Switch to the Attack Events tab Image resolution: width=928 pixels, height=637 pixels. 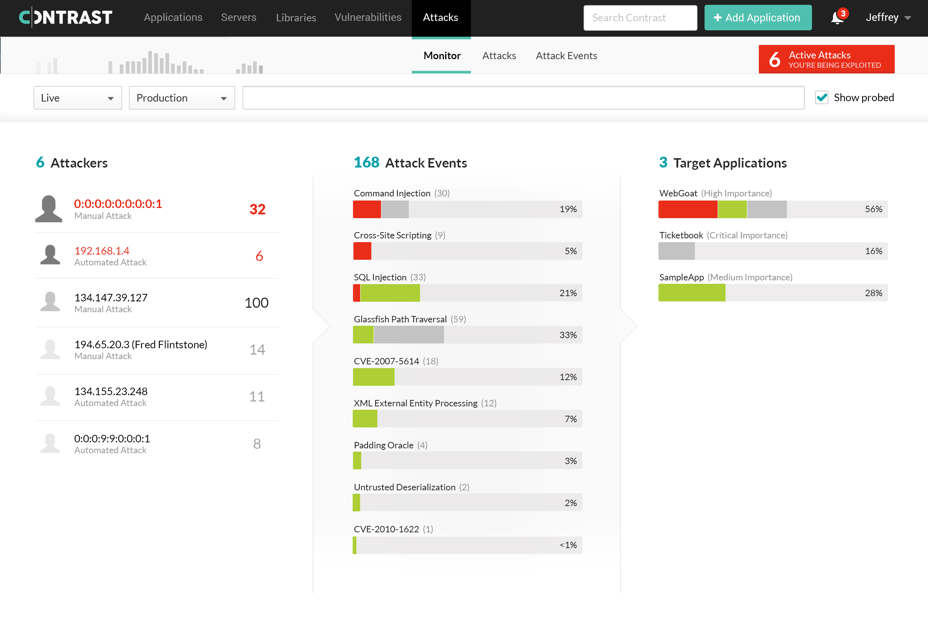pyautogui.click(x=566, y=56)
